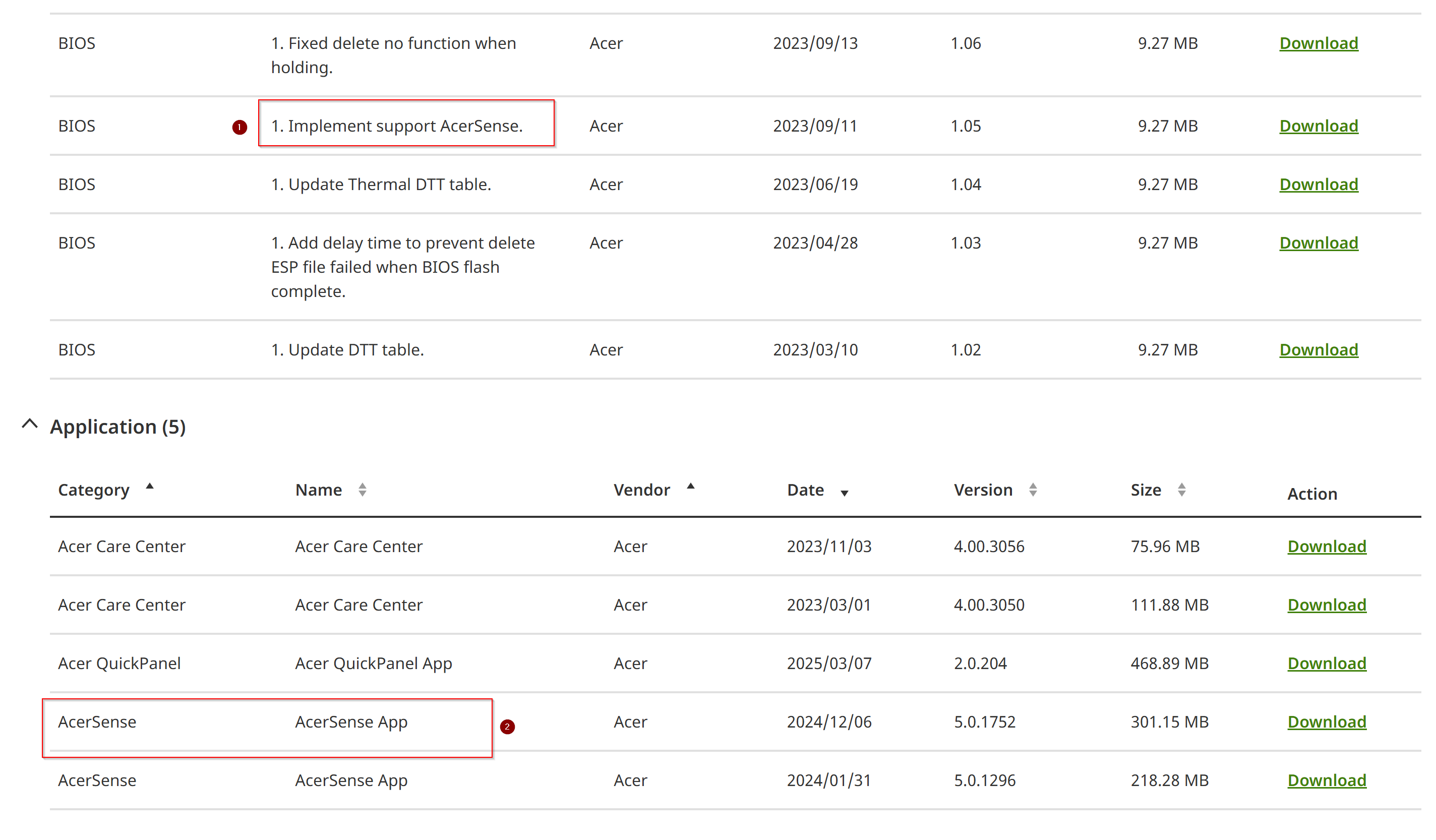Click the 2023/03/10 BIOS date cell

815,350
